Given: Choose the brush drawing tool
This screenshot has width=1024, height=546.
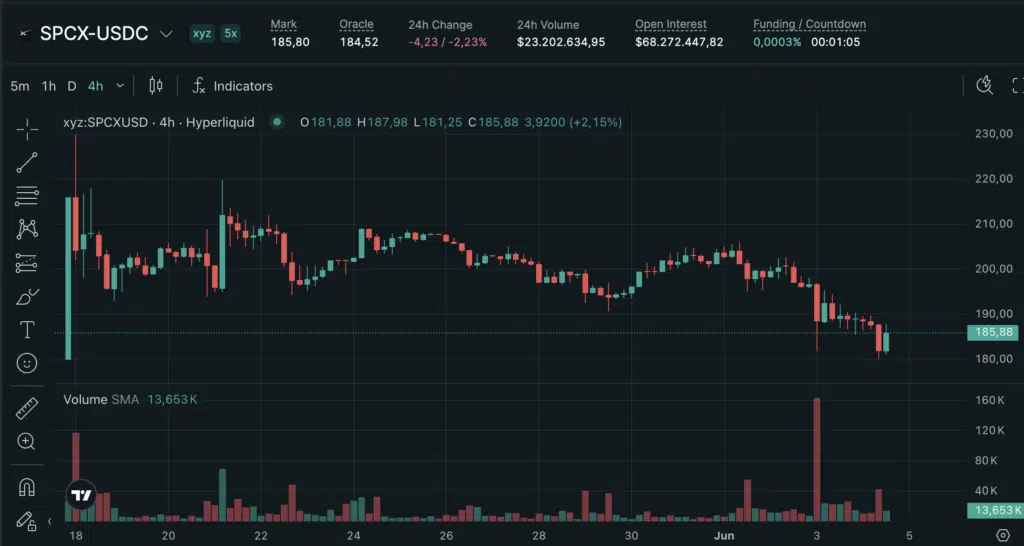Looking at the screenshot, I should (x=27, y=297).
